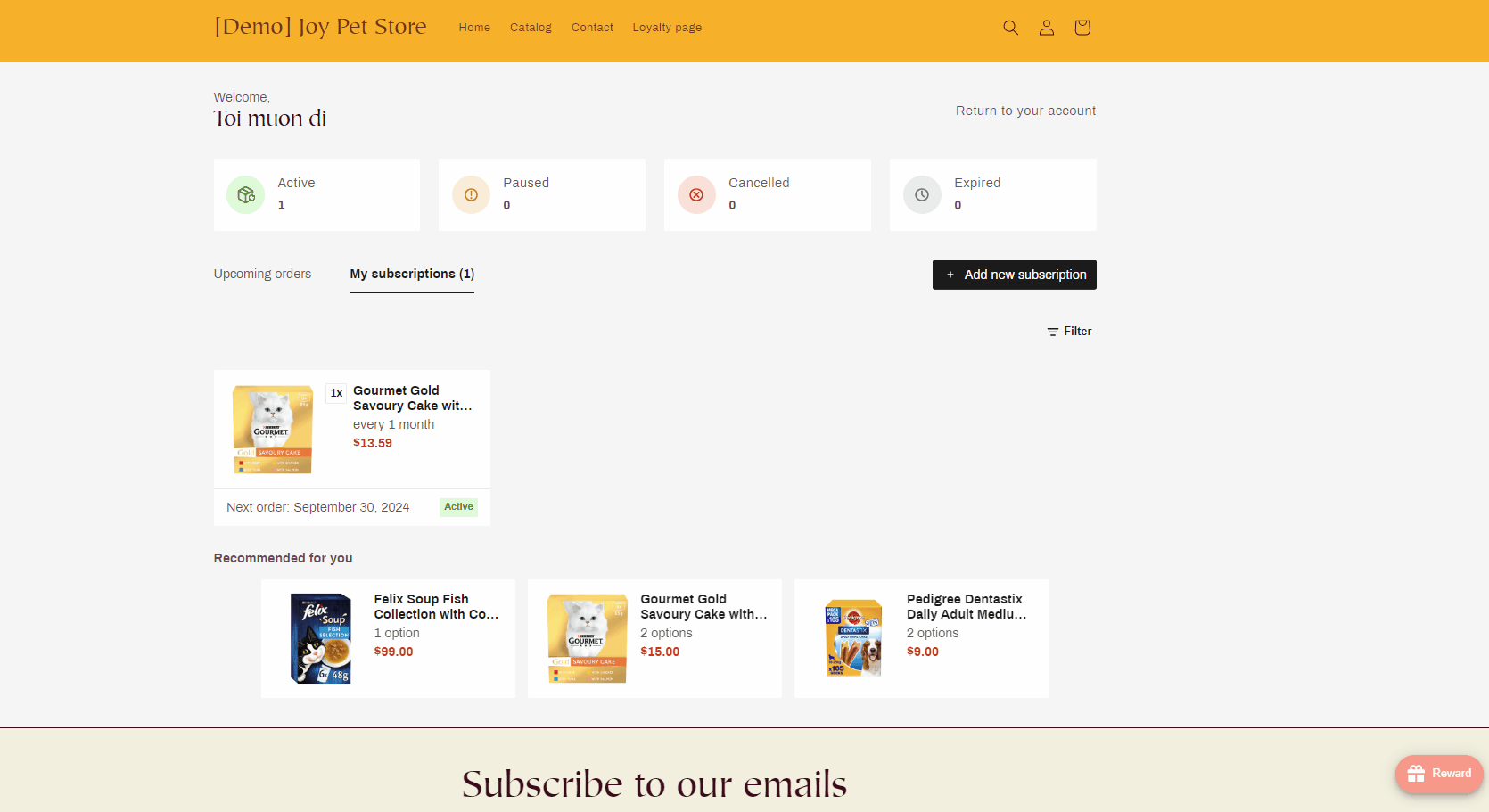Click Return to your account link
This screenshot has height=812, width=1489.
click(x=1025, y=111)
